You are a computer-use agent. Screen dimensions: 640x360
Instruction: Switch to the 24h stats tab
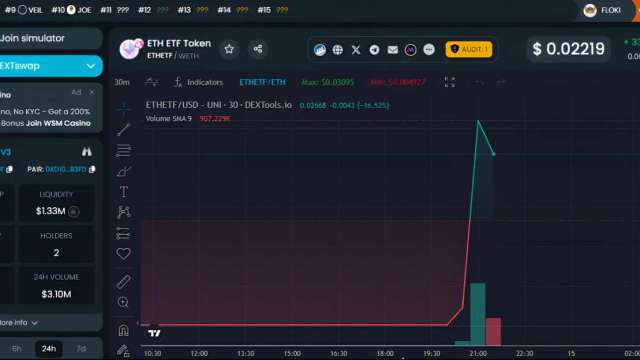49,349
